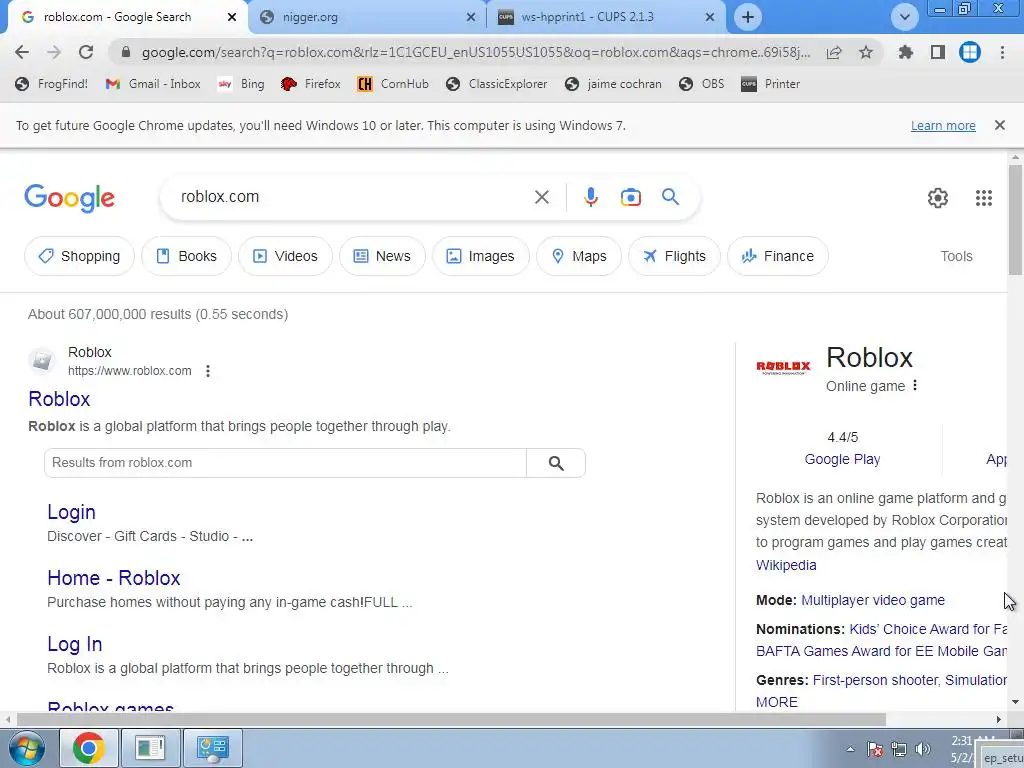Open the volume speaker tray icon

[x=923, y=749]
